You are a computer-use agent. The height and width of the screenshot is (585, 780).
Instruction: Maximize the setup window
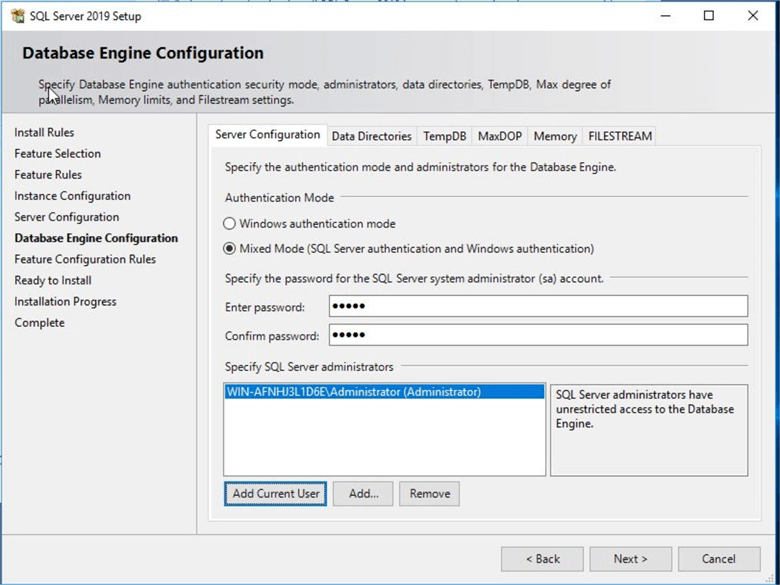point(708,16)
